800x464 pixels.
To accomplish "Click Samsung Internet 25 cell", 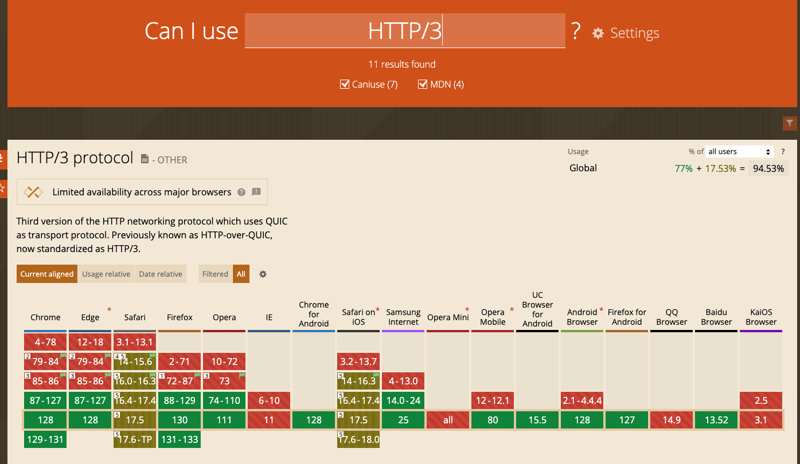I will click(403, 420).
